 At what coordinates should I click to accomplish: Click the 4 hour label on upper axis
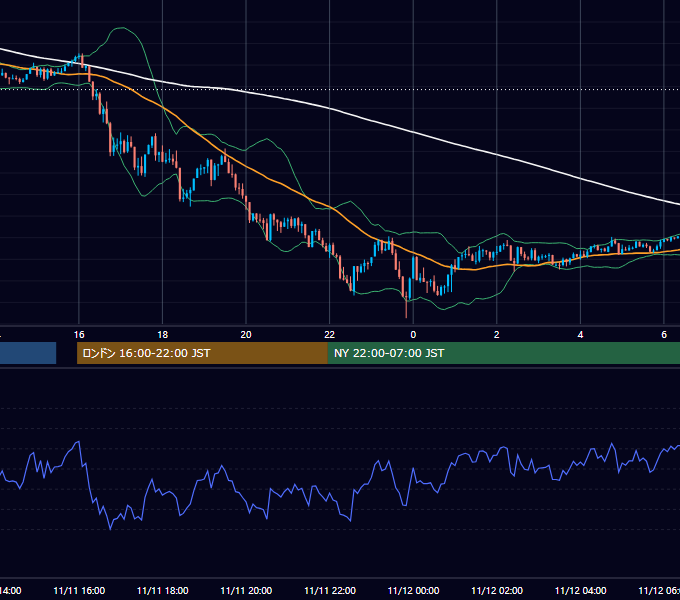(x=580, y=334)
